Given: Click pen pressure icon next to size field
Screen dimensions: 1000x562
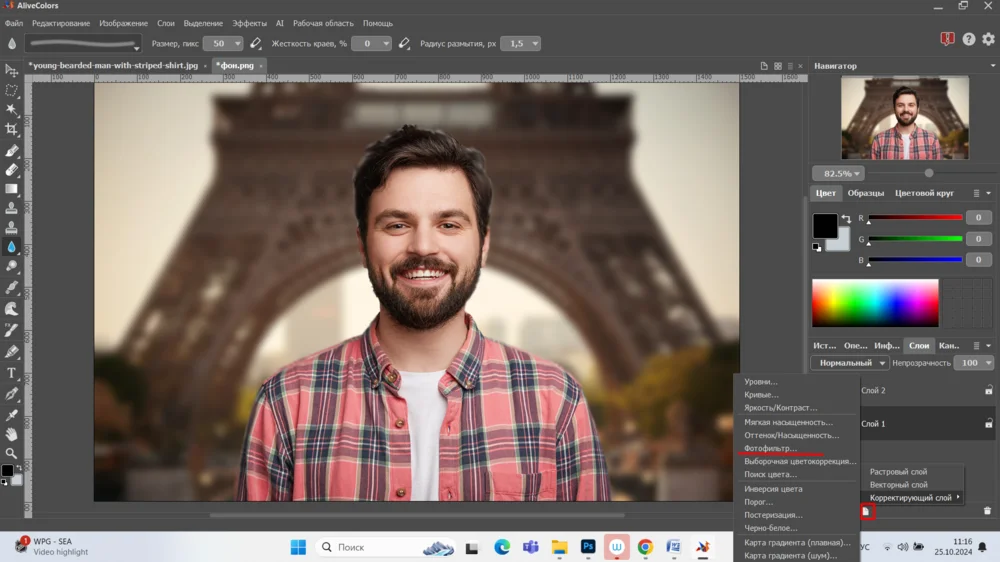Looking at the screenshot, I should [256, 43].
